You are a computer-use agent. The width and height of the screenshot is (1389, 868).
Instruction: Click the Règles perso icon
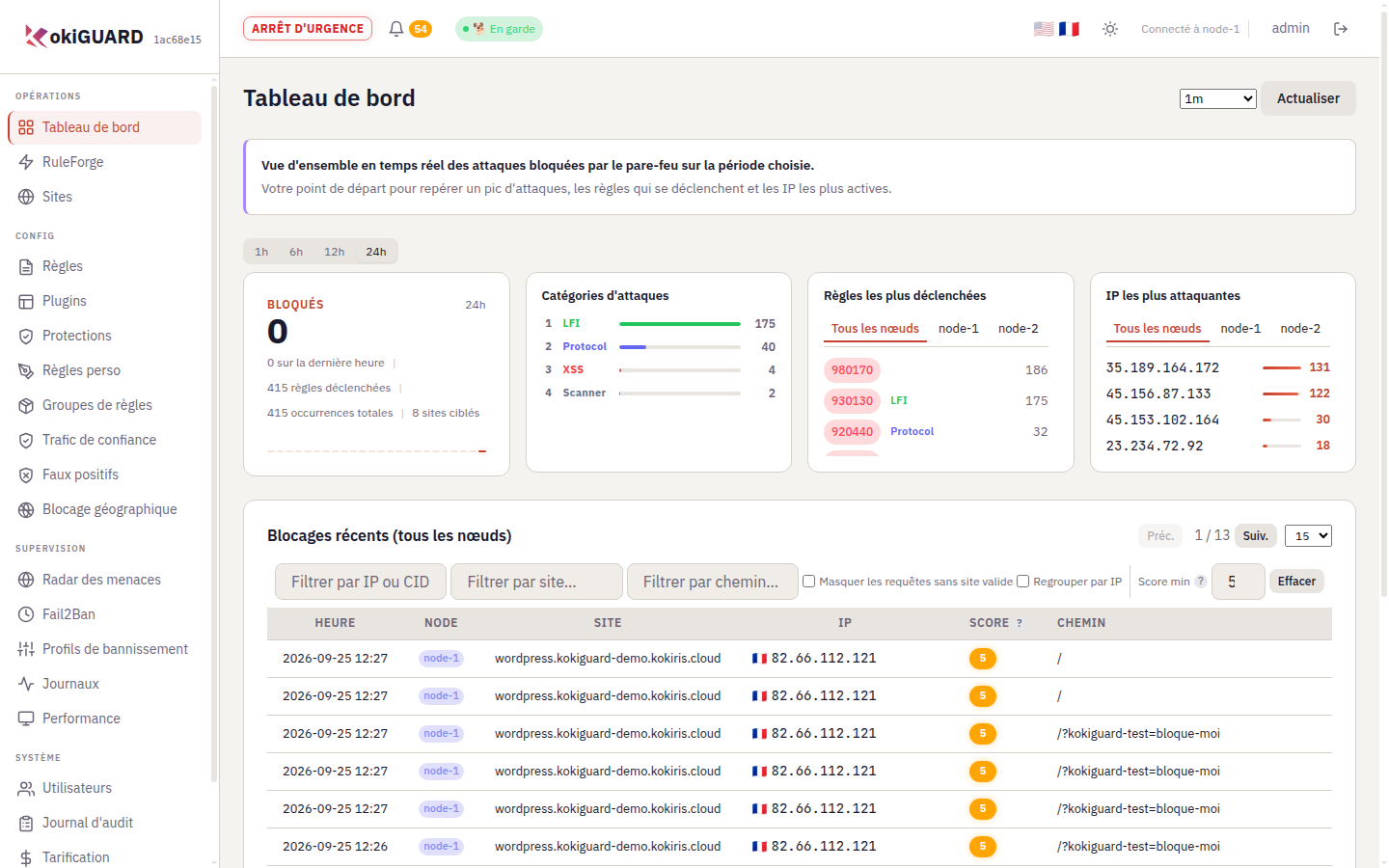pyautogui.click(x=26, y=370)
